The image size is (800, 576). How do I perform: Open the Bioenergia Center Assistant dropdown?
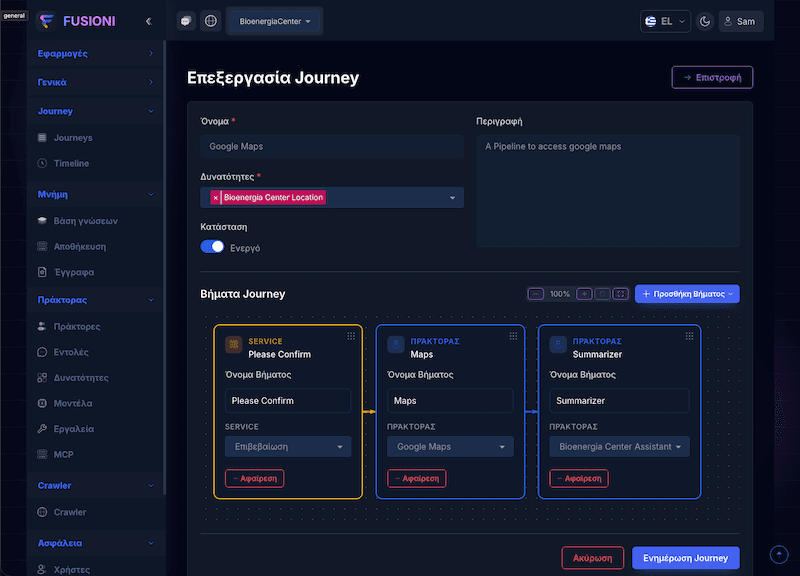619,447
